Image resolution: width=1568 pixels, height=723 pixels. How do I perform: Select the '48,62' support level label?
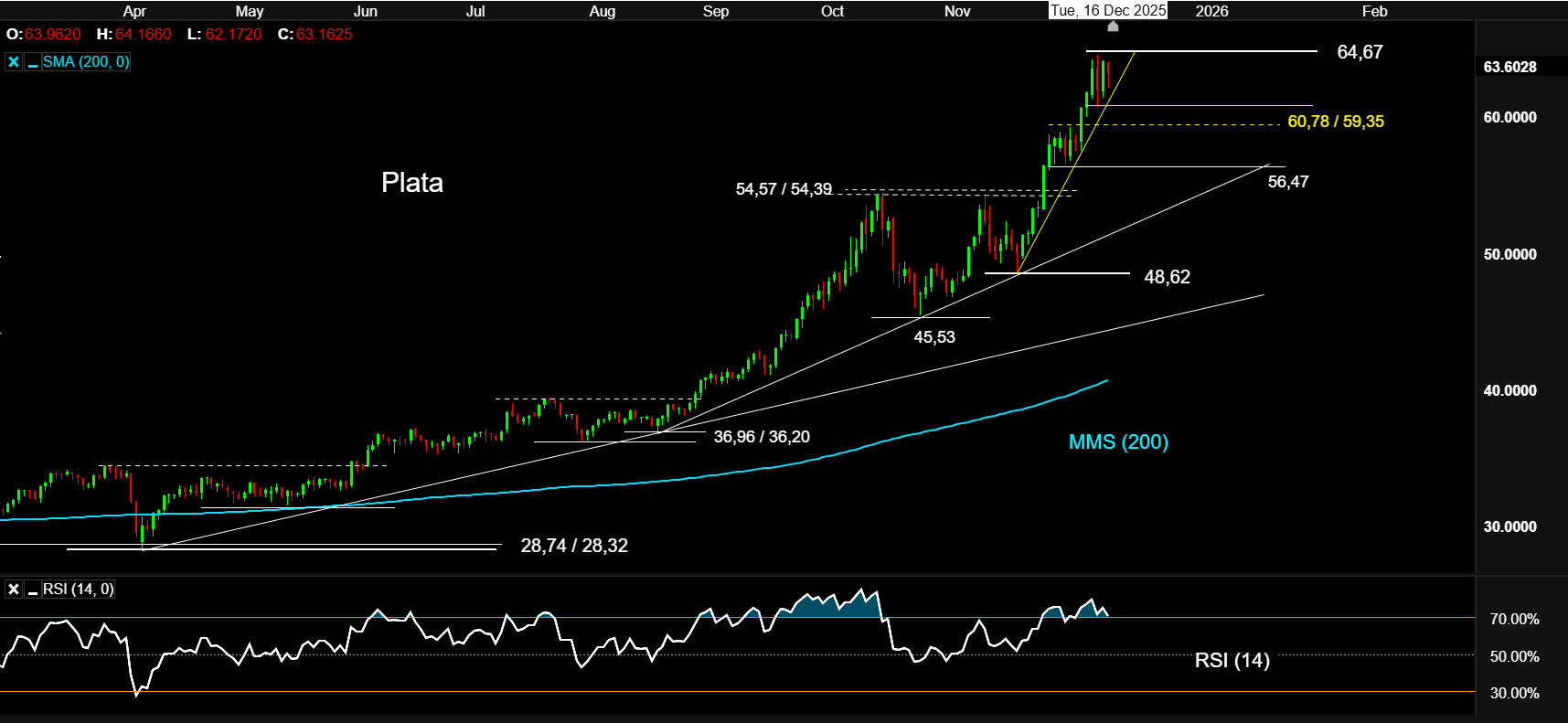pos(1167,277)
